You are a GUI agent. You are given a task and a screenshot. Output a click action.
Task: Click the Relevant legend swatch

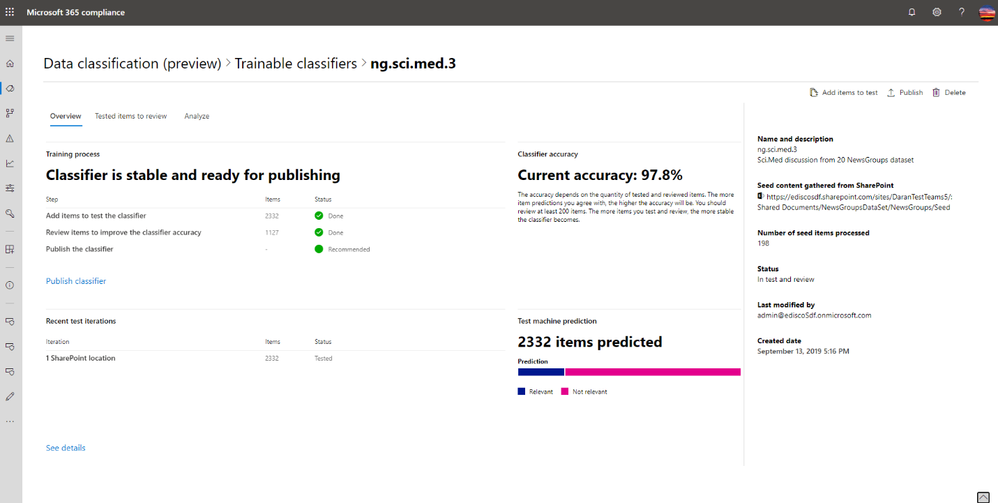coord(521,392)
